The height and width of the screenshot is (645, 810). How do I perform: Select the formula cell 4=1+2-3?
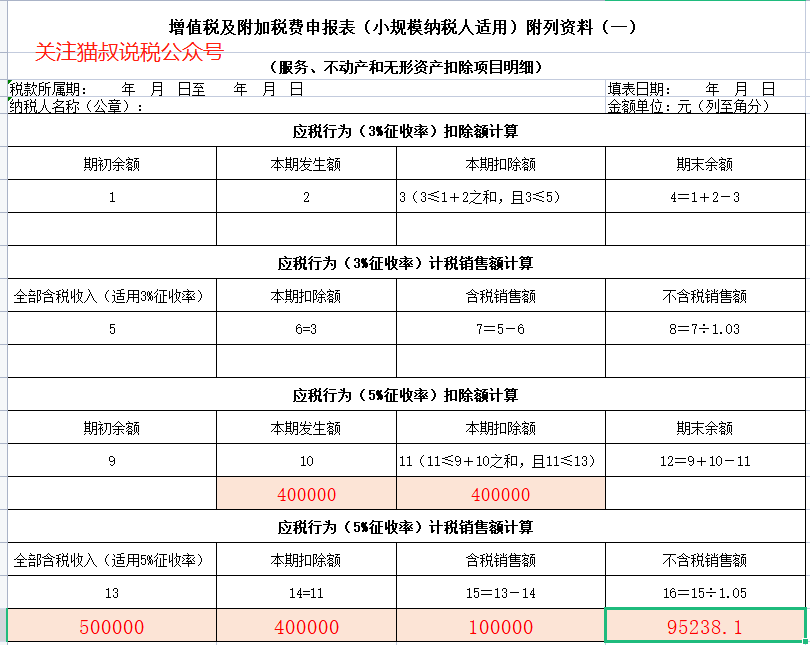pos(705,197)
